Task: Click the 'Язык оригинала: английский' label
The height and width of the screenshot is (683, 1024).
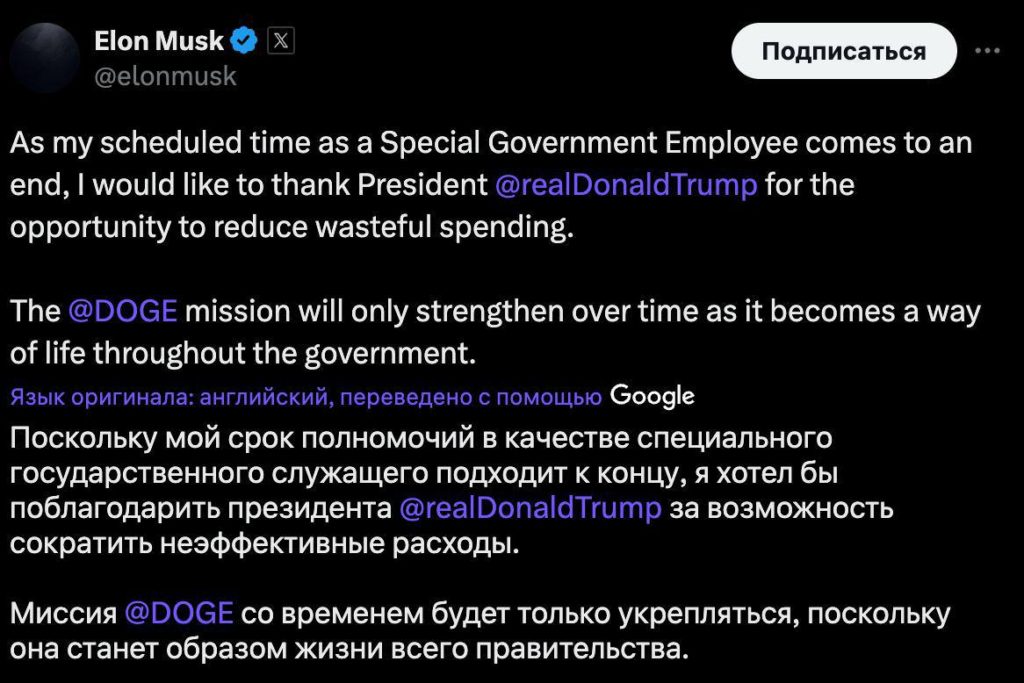Action: click(170, 397)
